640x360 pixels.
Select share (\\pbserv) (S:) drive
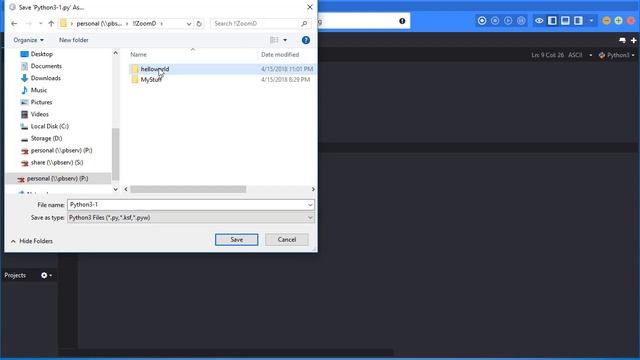pos(57,162)
